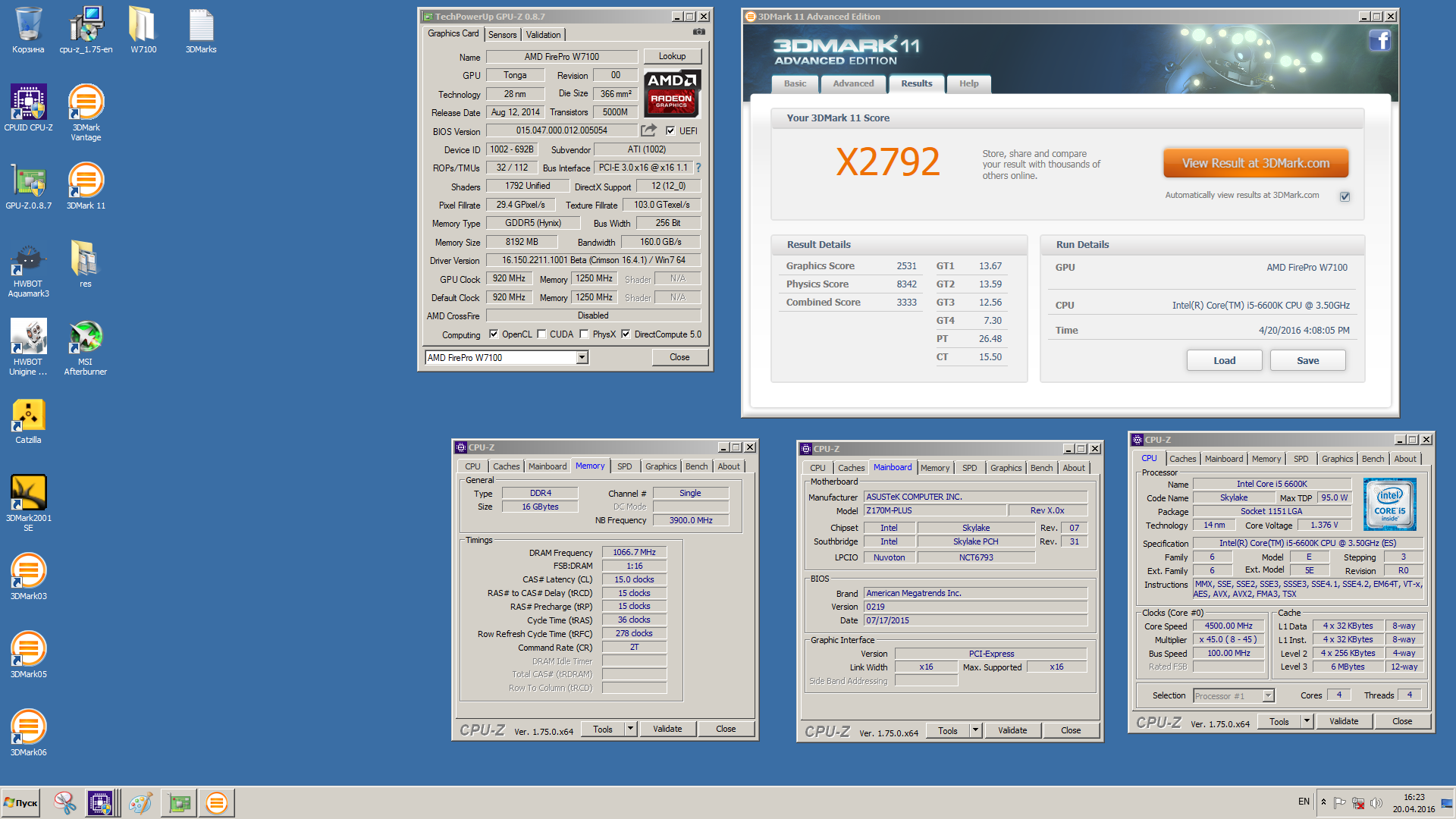Click the Bus Interface question mark icon
Screen dimensions: 1456x819
tap(698, 168)
